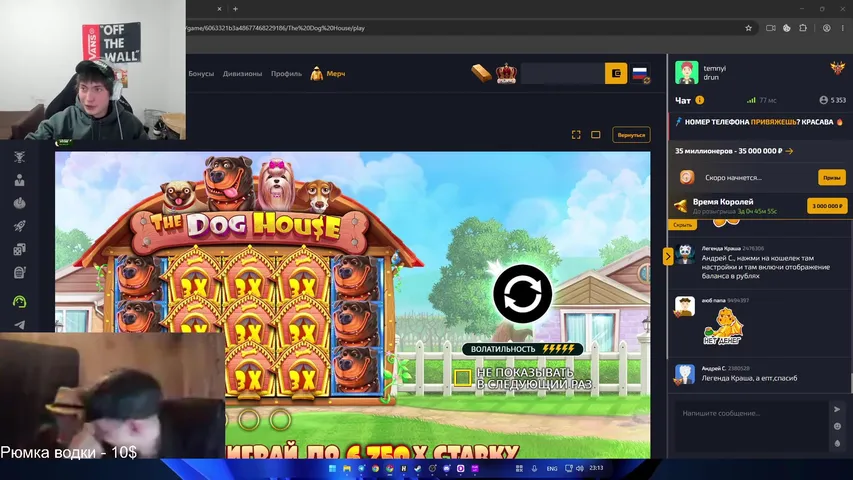Click the browser address bar URL
This screenshot has width=853, height=480.
(x=276, y=28)
